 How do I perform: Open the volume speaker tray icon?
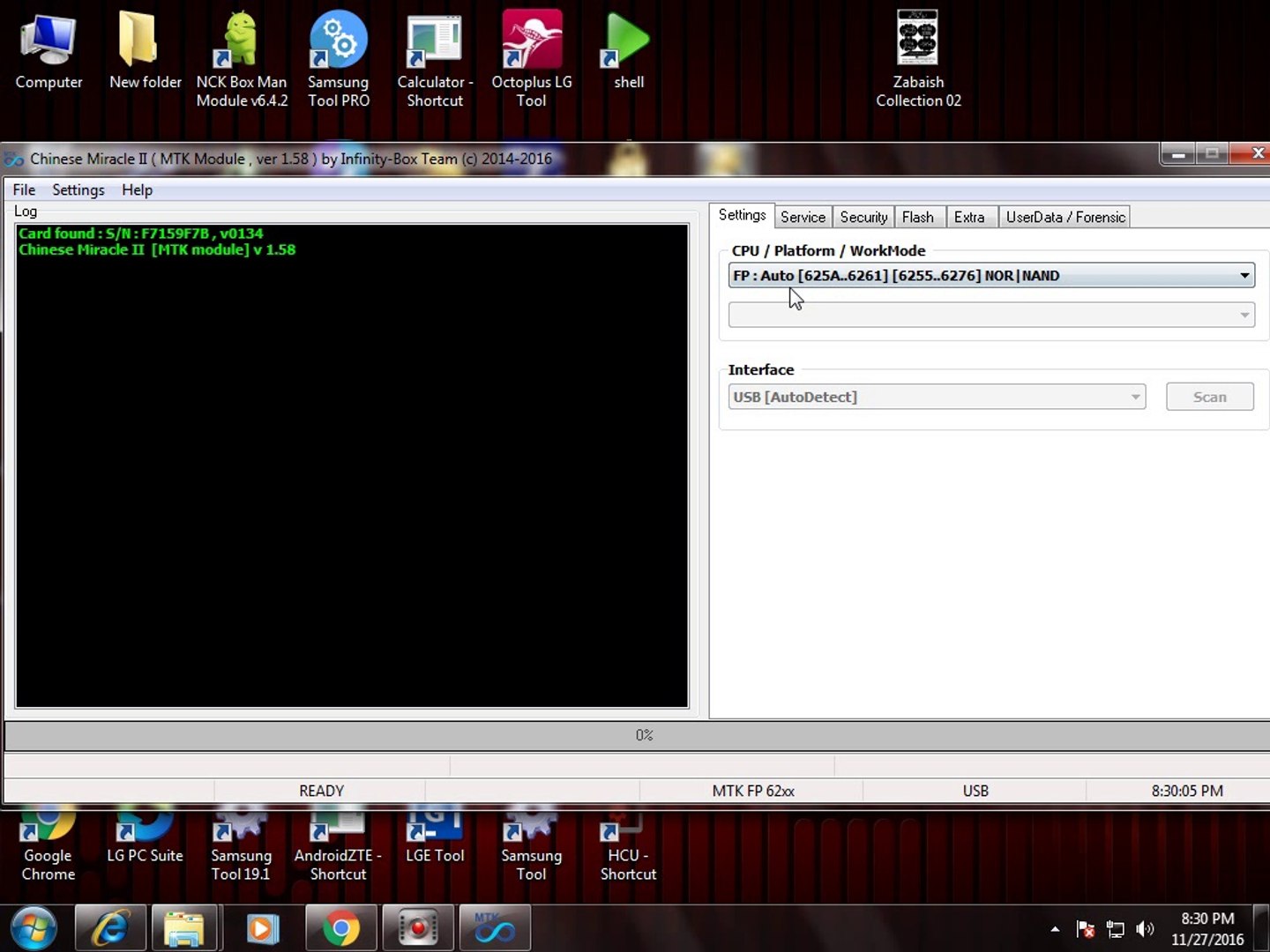[1145, 929]
